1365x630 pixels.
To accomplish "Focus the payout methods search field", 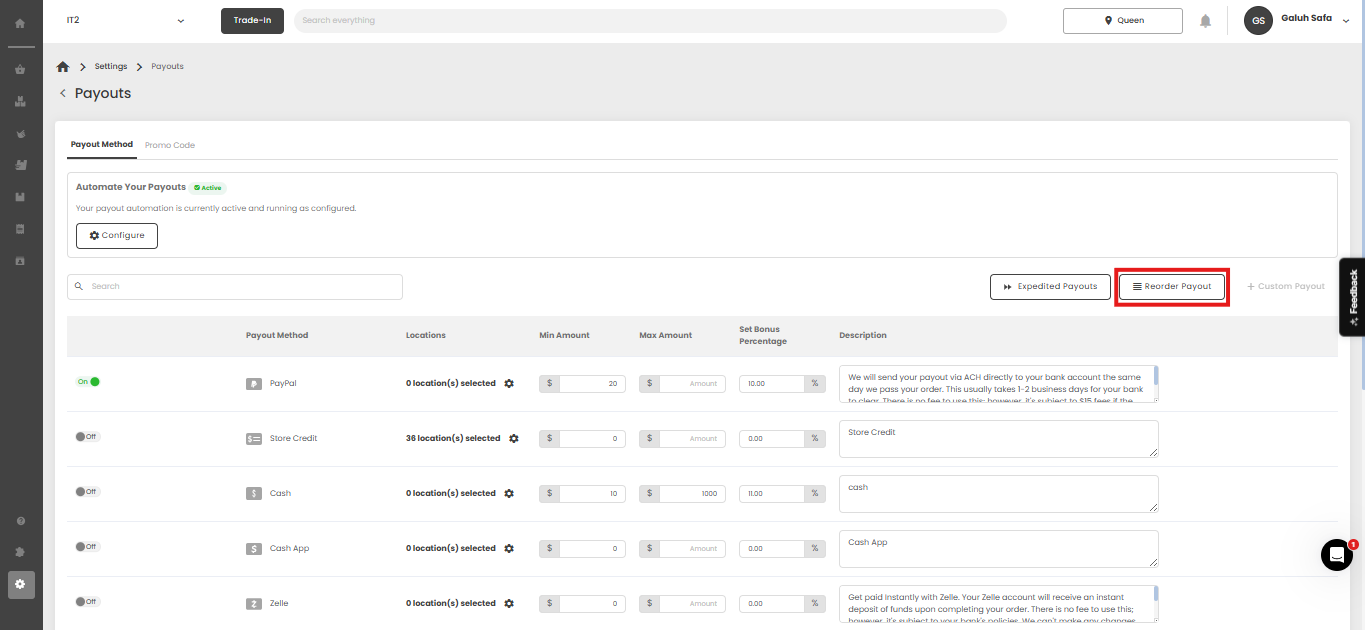I will pos(235,287).
